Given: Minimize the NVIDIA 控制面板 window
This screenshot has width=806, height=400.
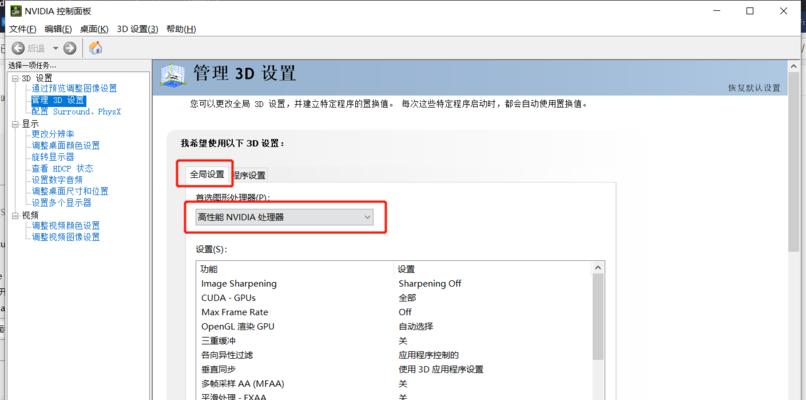Looking at the screenshot, I should (x=716, y=11).
